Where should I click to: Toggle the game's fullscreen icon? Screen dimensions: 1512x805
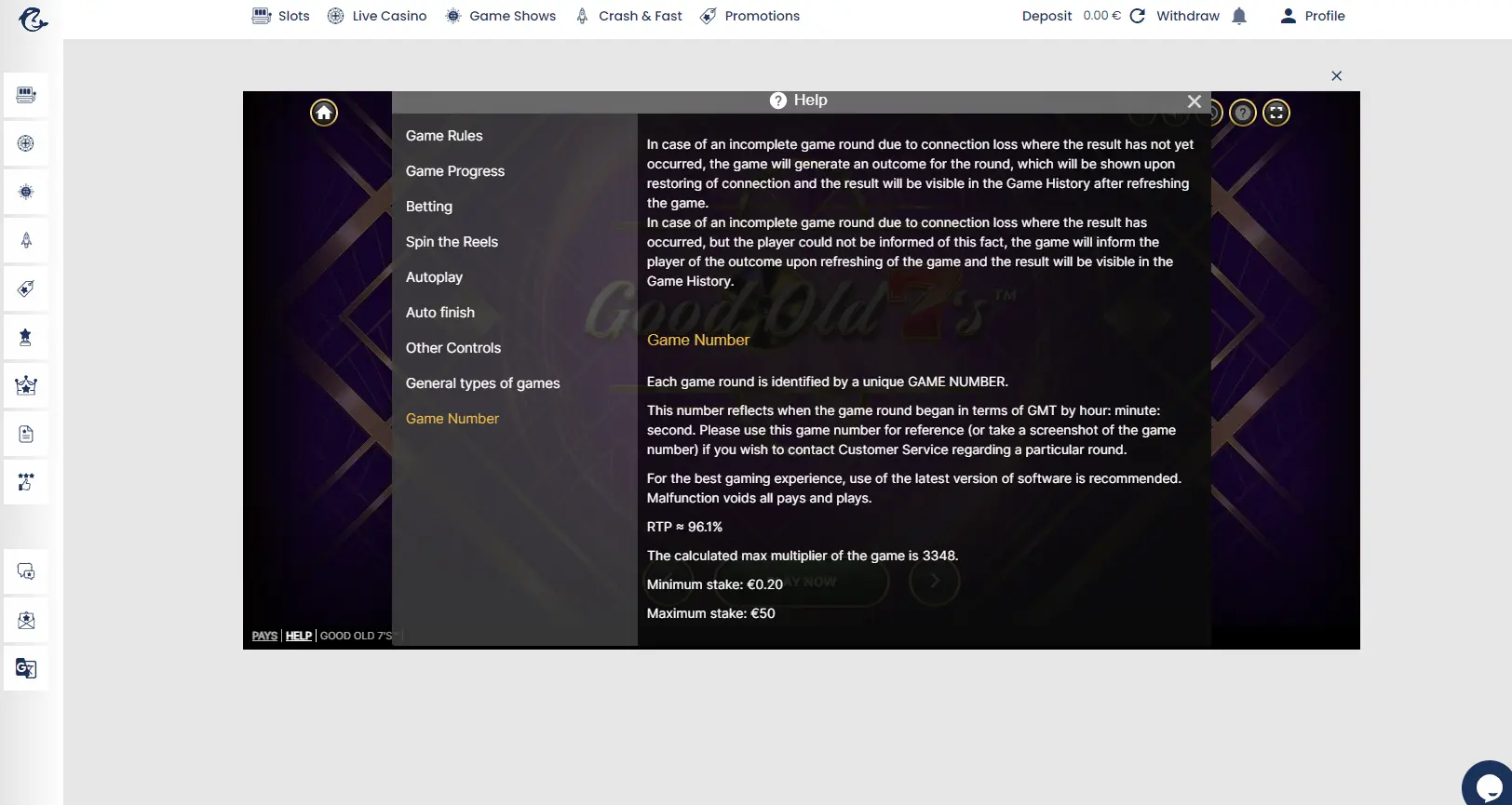[x=1276, y=113]
